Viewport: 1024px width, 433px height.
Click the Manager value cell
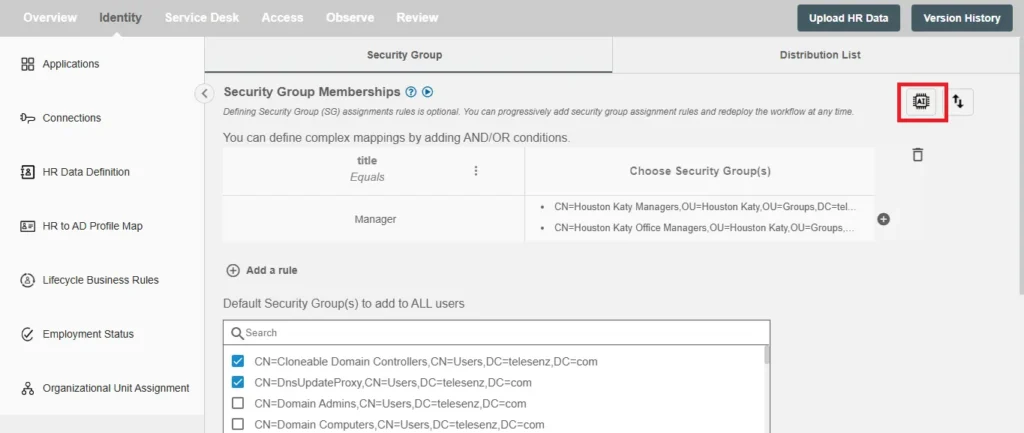click(x=375, y=219)
